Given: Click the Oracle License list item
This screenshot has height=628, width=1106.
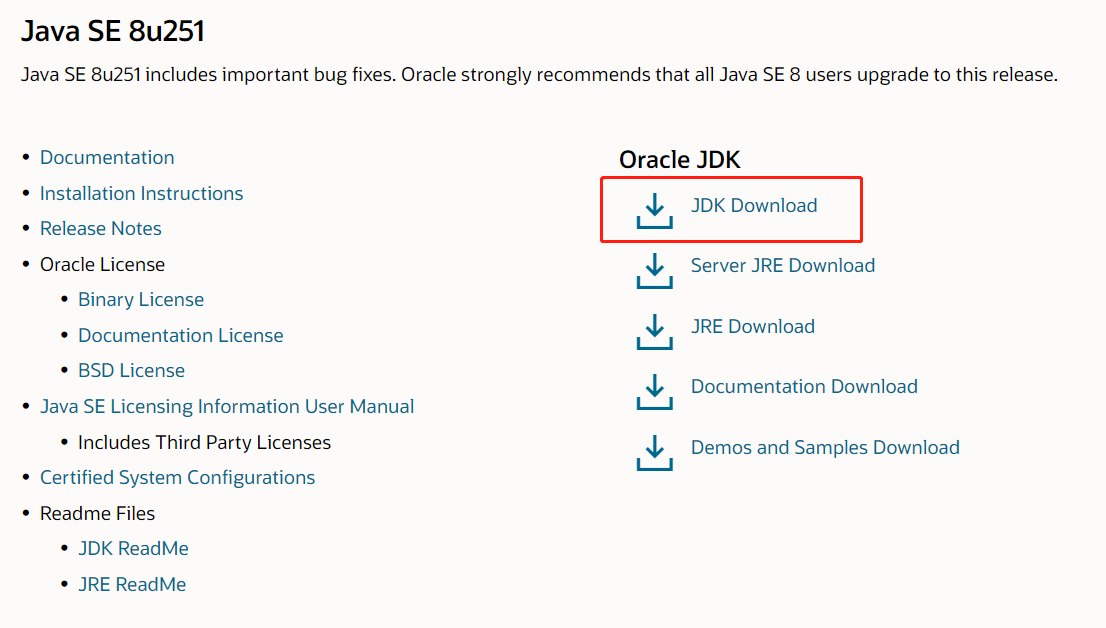Looking at the screenshot, I should click(x=102, y=265).
